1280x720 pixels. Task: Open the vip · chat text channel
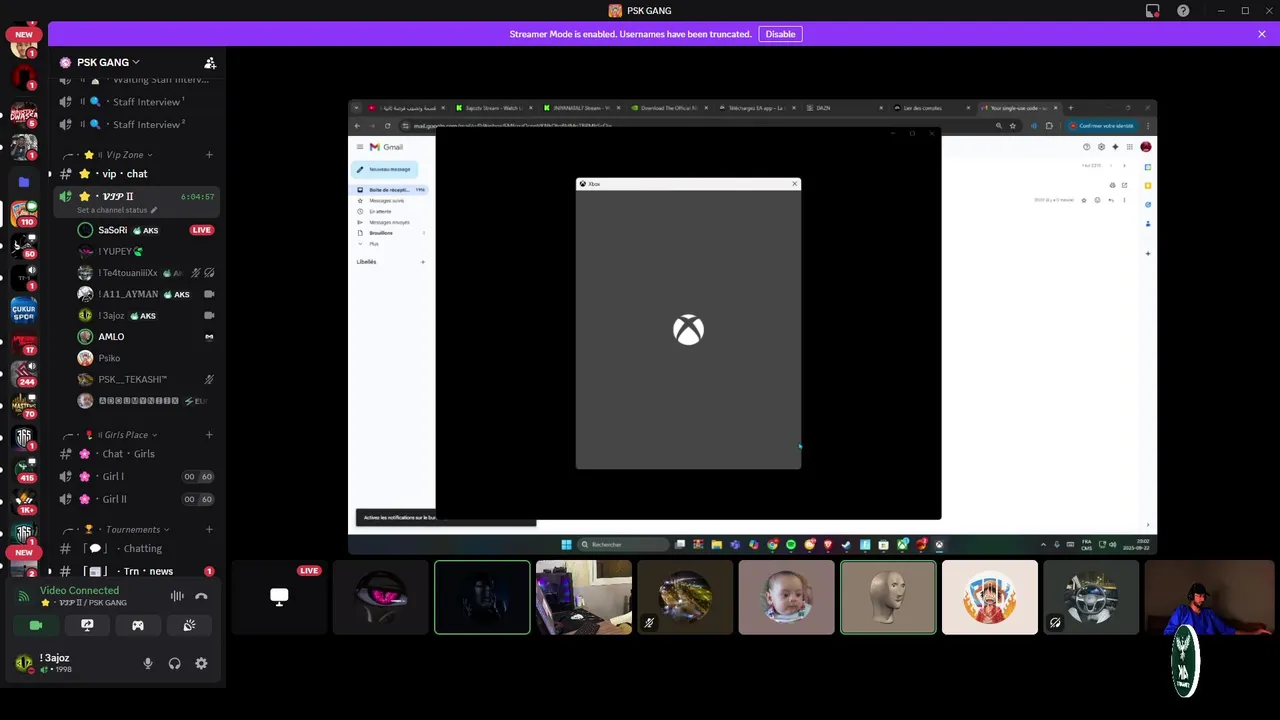[x=135, y=174]
